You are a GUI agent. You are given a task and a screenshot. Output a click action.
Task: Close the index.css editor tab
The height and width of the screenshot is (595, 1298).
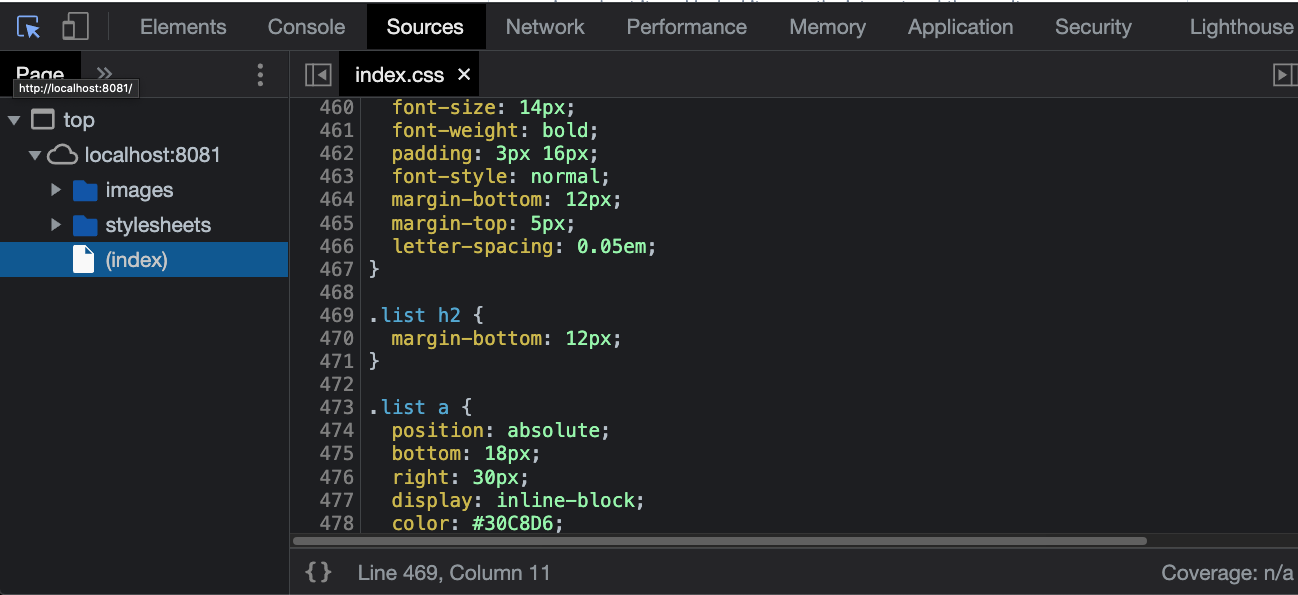tap(463, 75)
